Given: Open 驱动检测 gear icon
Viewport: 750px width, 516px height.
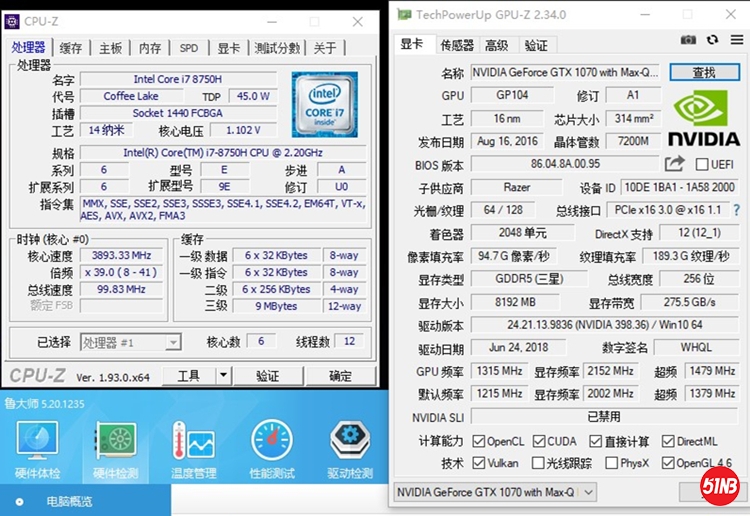Looking at the screenshot, I should coord(349,450).
